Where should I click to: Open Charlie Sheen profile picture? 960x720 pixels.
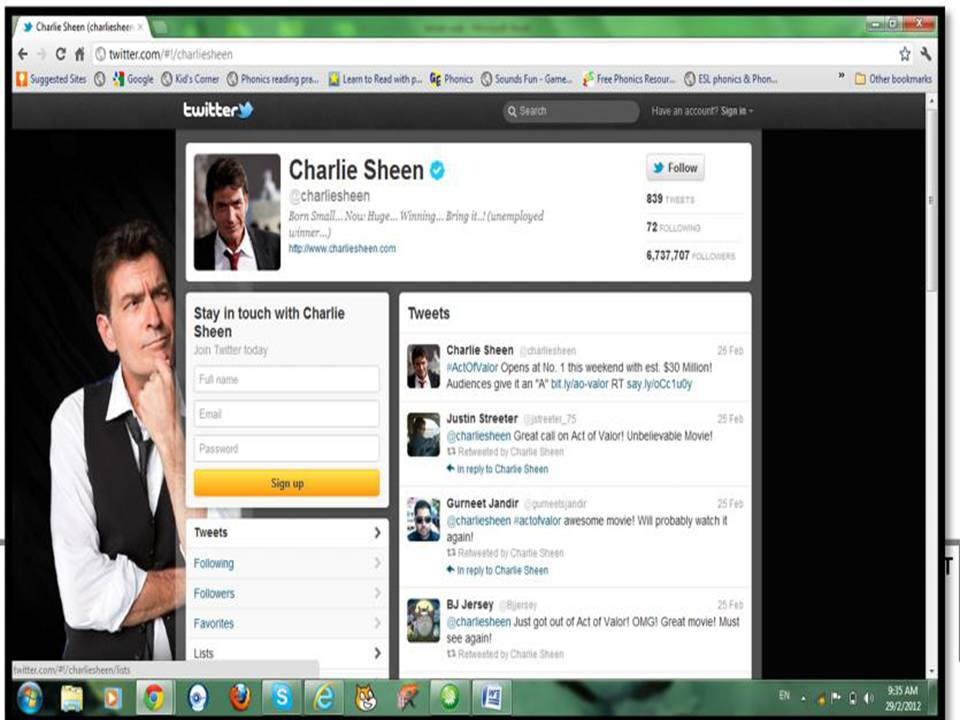[x=237, y=212]
